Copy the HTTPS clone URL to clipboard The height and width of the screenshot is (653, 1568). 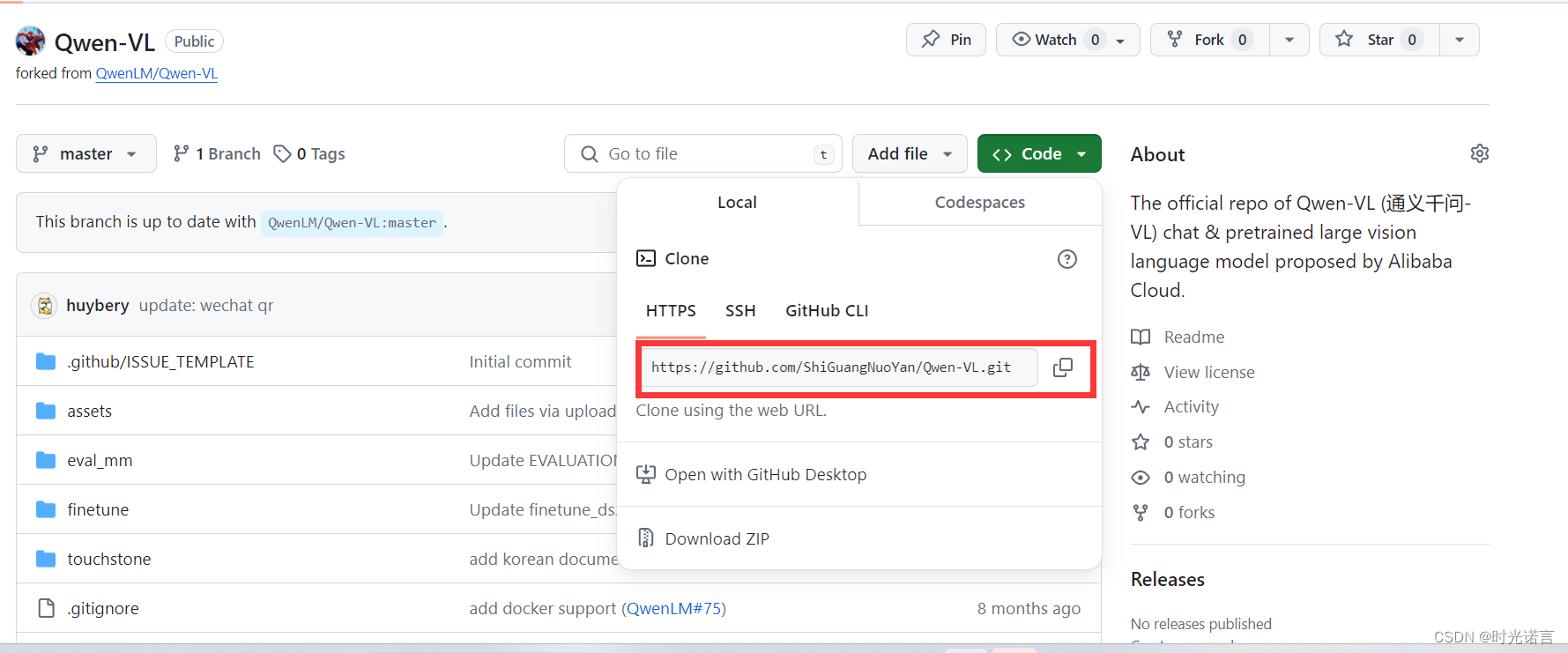click(1063, 367)
